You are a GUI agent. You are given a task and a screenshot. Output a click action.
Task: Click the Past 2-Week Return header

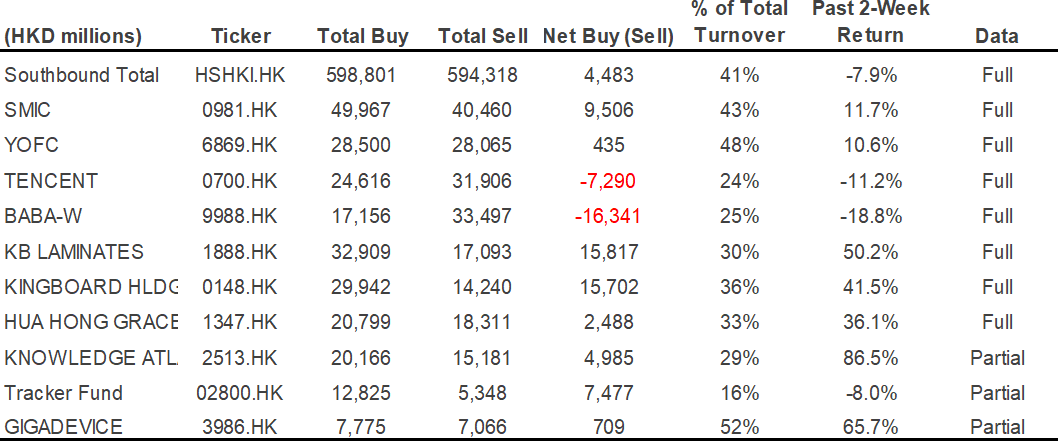pos(870,22)
